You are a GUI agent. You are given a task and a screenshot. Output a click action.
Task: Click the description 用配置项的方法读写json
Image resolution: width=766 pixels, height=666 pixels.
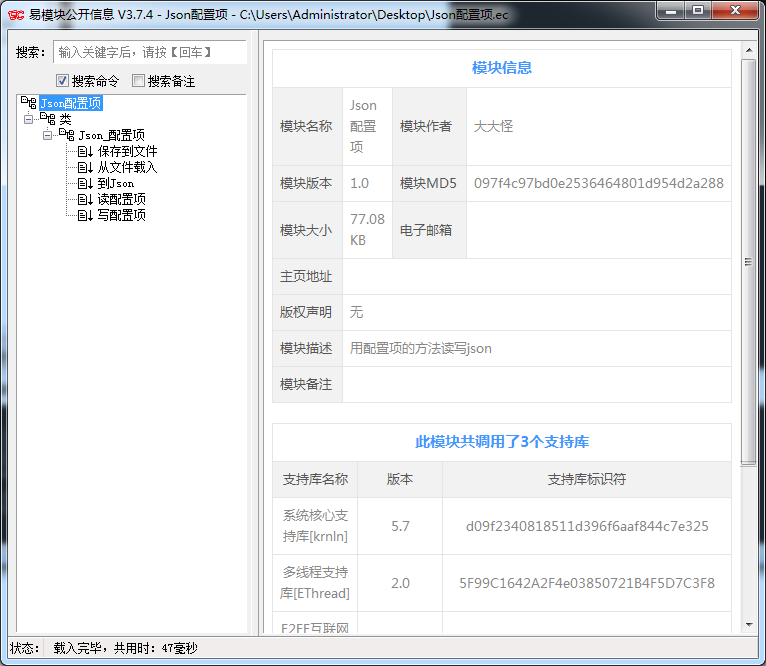[421, 348]
